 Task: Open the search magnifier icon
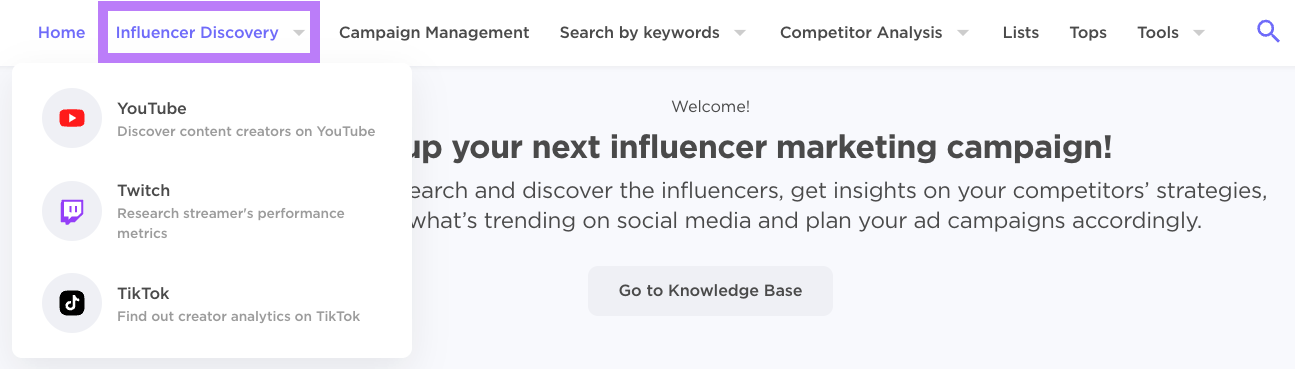[x=1268, y=32]
